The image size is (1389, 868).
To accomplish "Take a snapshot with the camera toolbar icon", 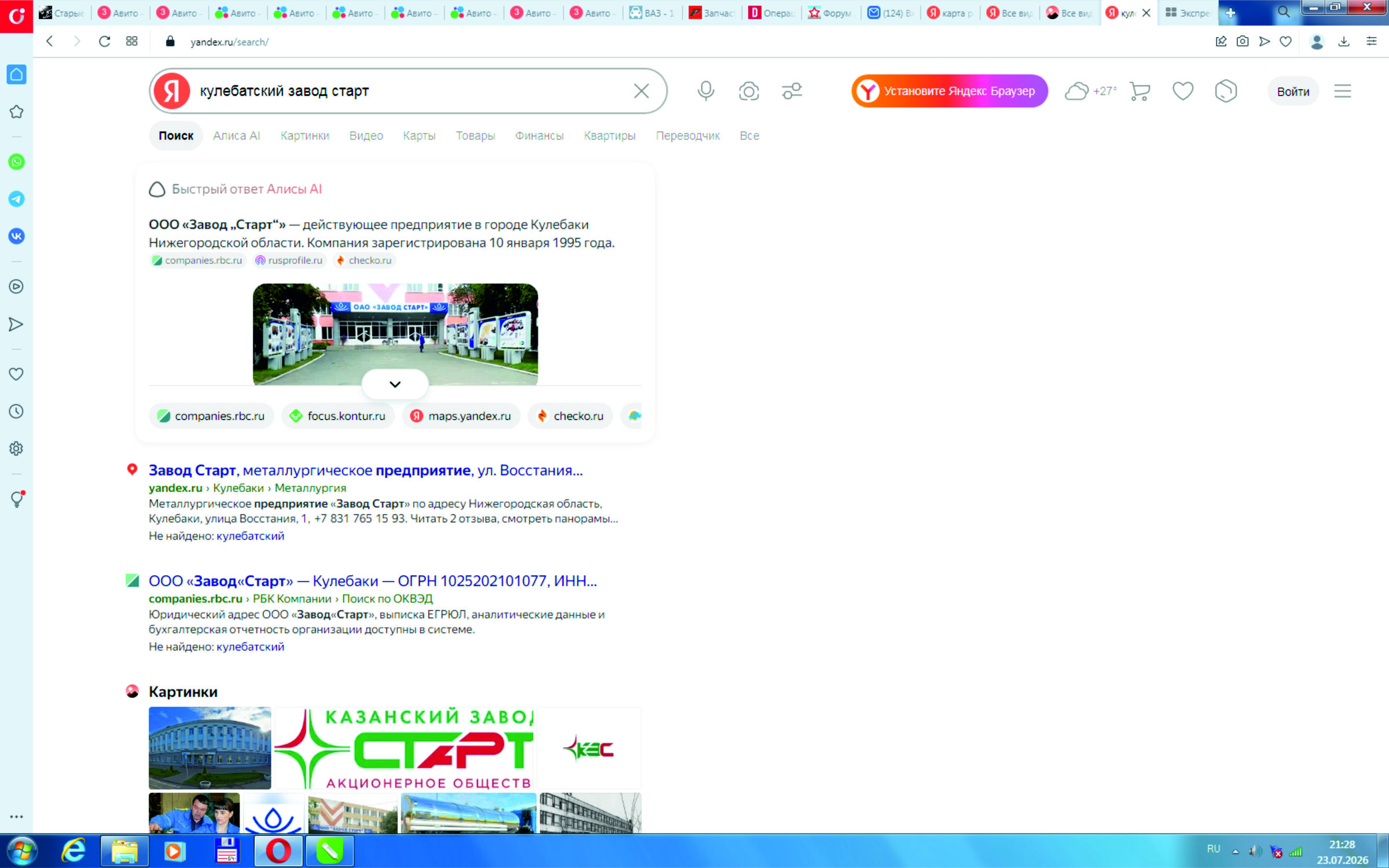I will [x=1243, y=42].
